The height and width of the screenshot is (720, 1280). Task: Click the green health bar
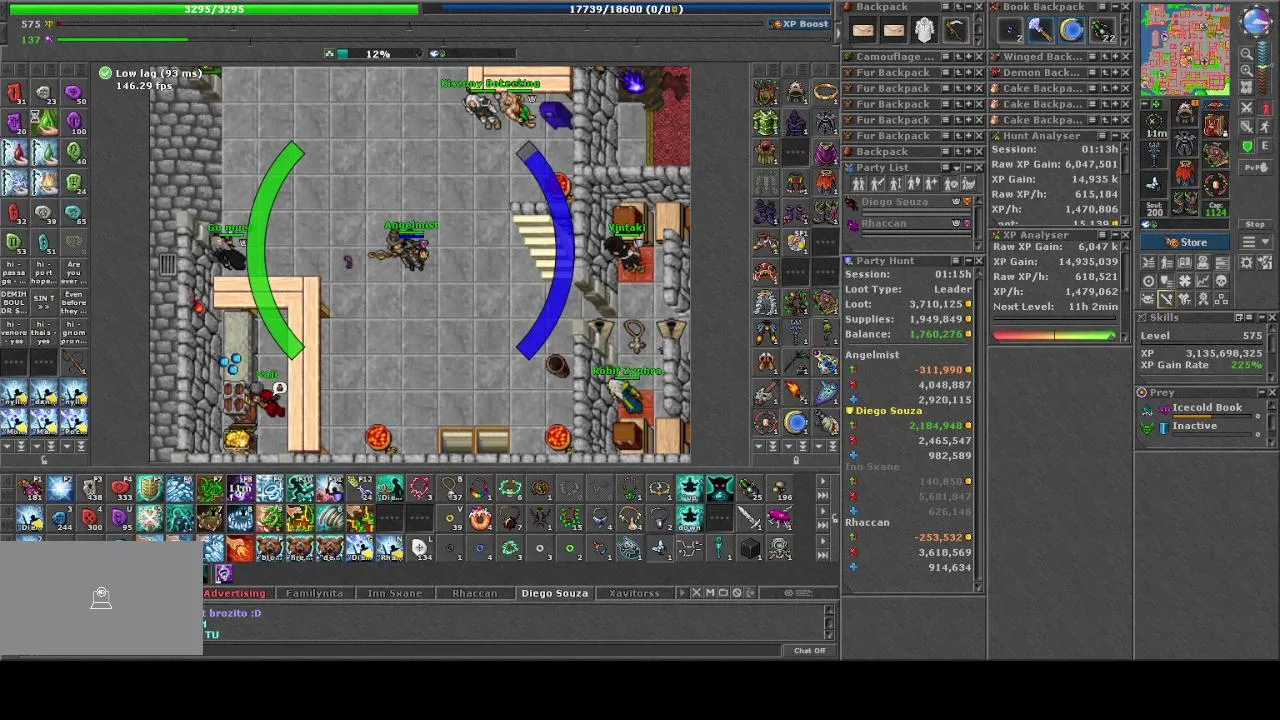click(214, 9)
